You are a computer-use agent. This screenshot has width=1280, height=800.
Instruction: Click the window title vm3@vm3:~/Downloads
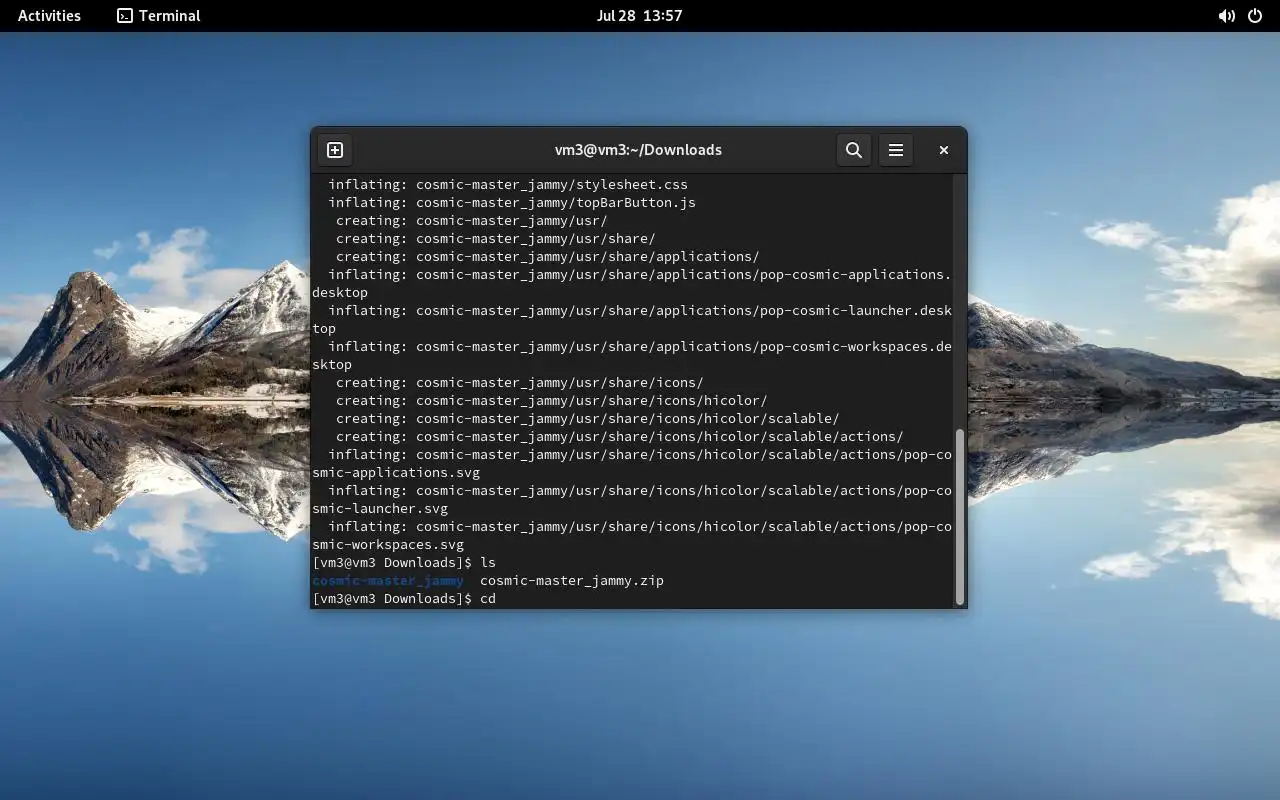(638, 150)
